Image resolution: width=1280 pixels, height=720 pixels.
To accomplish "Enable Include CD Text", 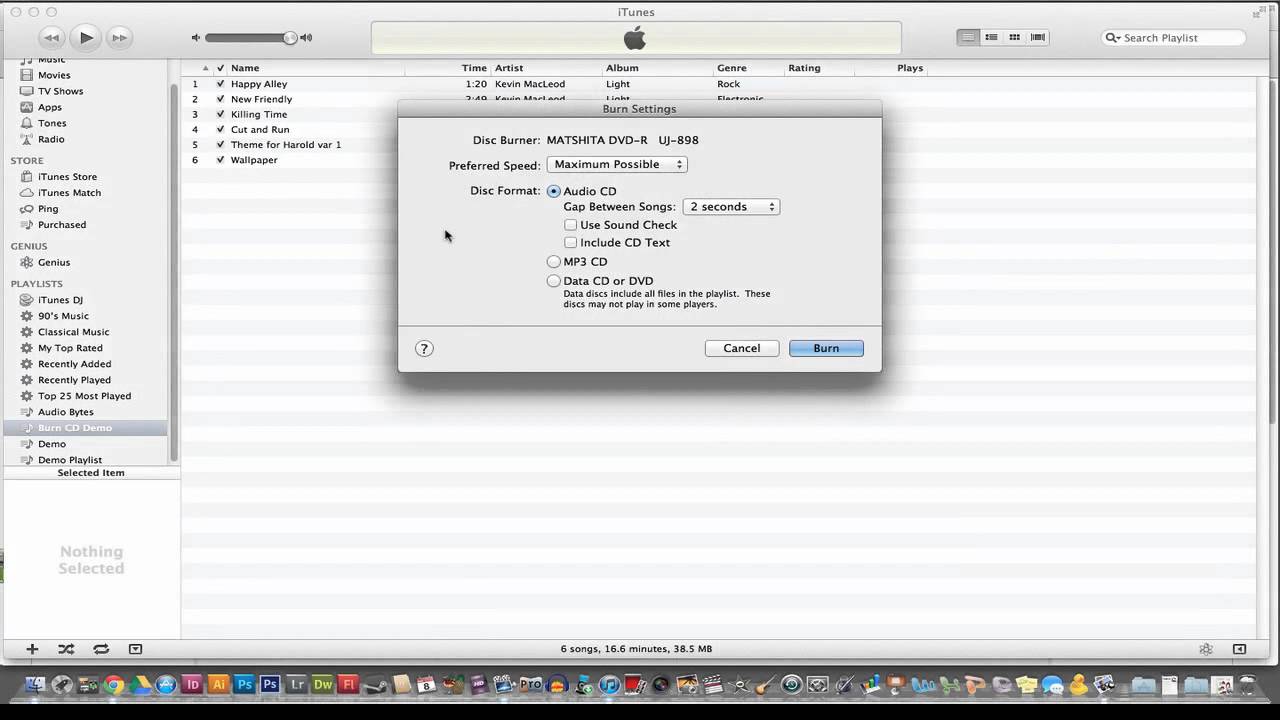I will 571,243.
